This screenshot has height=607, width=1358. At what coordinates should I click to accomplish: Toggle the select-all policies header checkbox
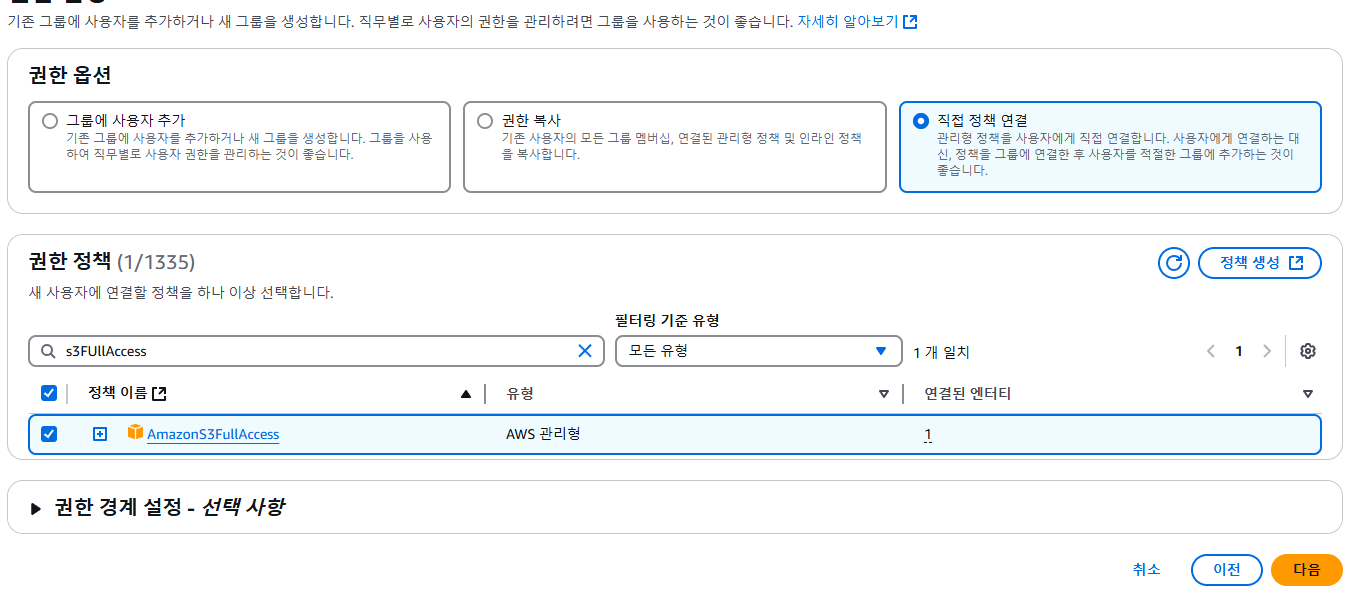49,393
